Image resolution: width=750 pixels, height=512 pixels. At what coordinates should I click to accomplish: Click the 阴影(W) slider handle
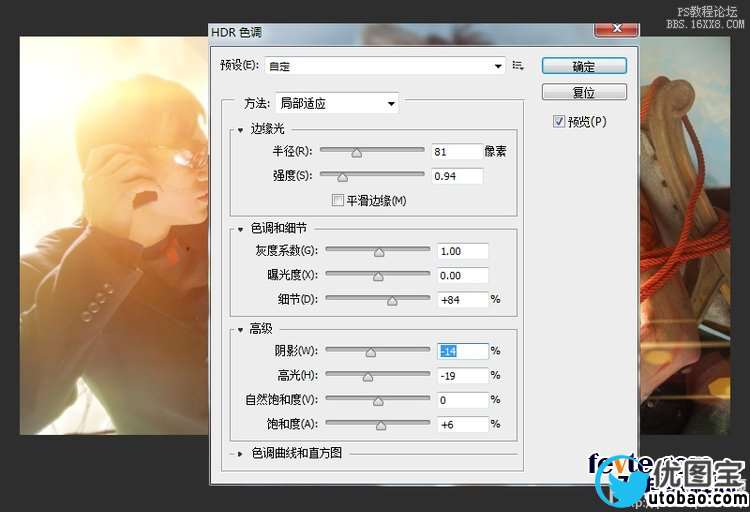(x=371, y=352)
